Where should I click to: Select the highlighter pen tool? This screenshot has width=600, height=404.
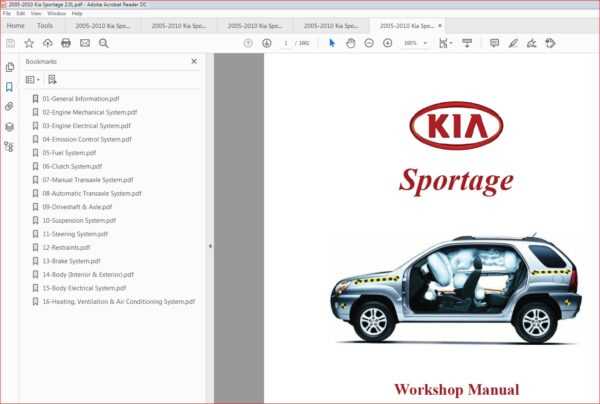[513, 43]
